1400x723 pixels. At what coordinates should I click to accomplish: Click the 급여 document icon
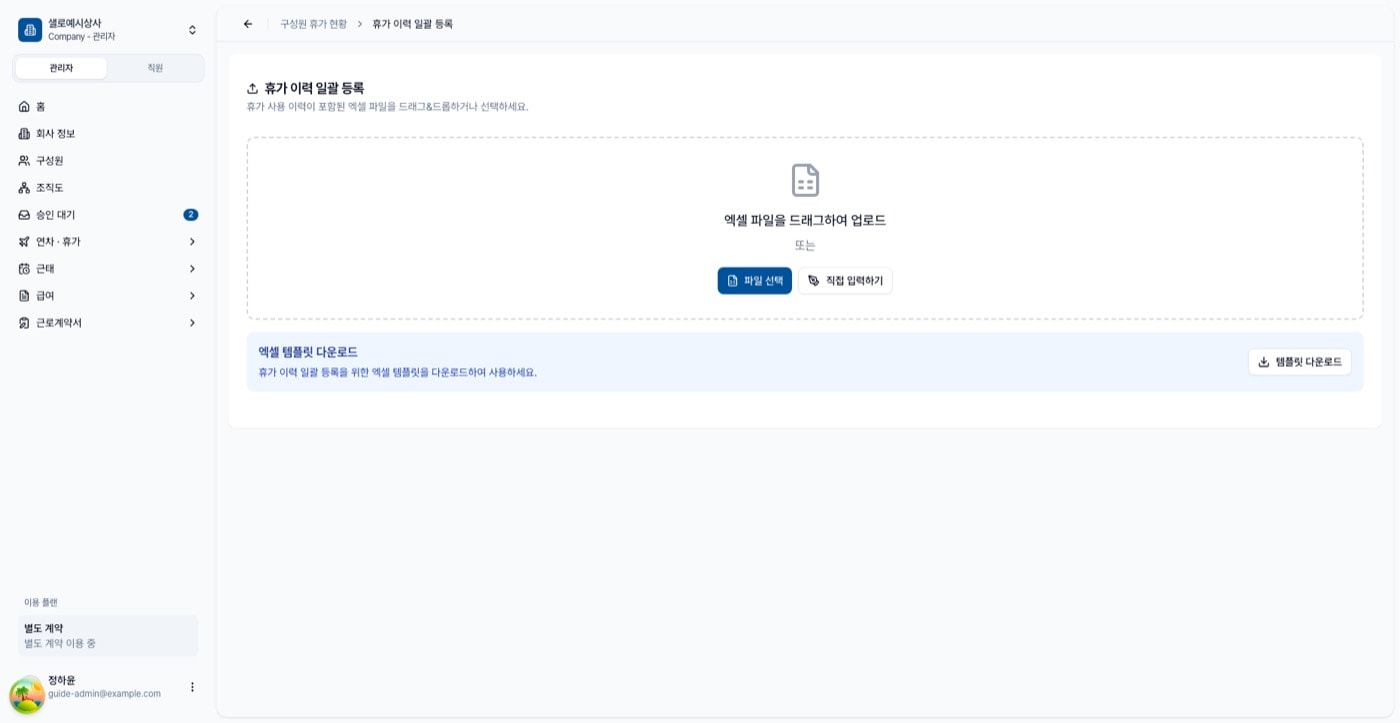tap(24, 295)
